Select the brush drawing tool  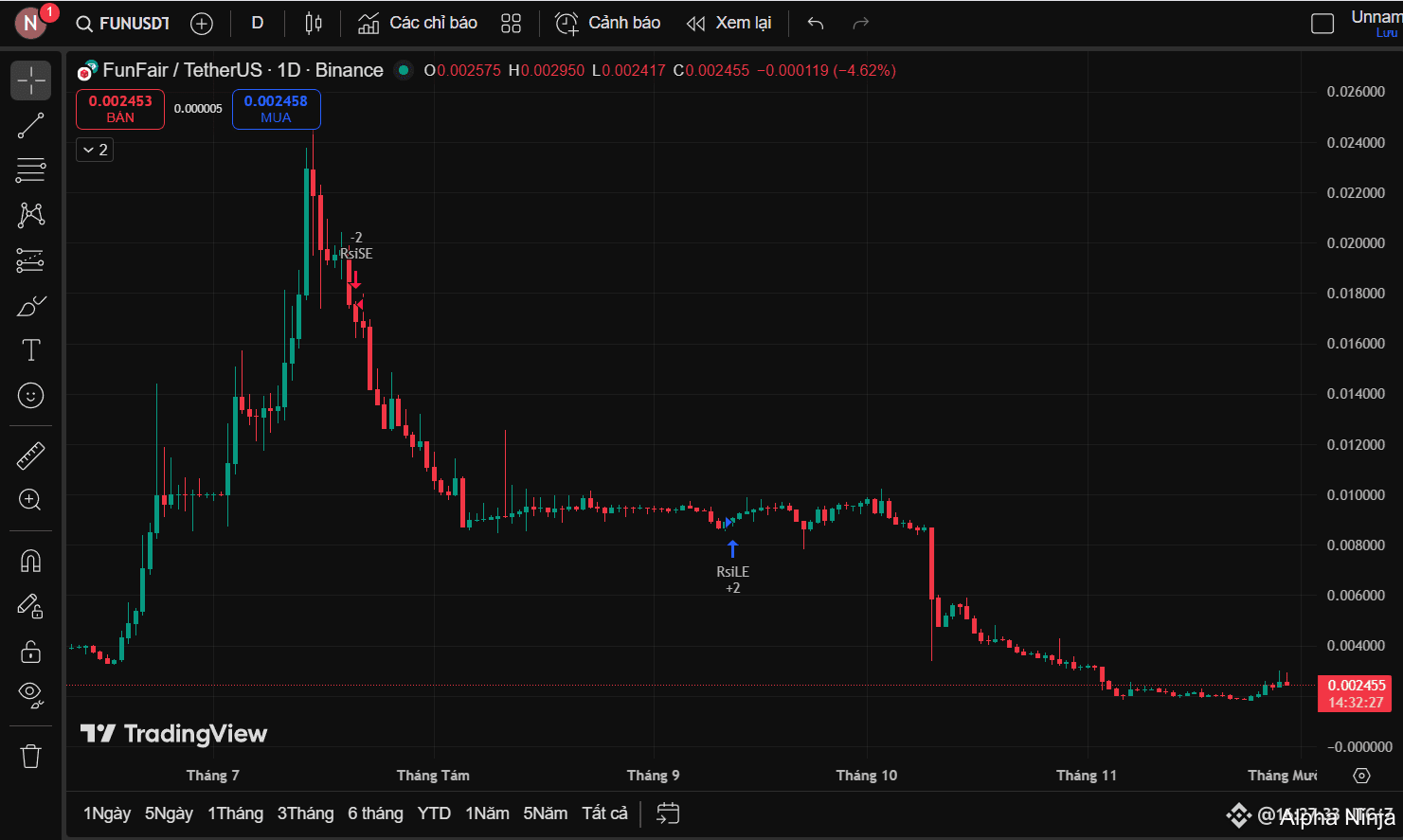click(31, 305)
